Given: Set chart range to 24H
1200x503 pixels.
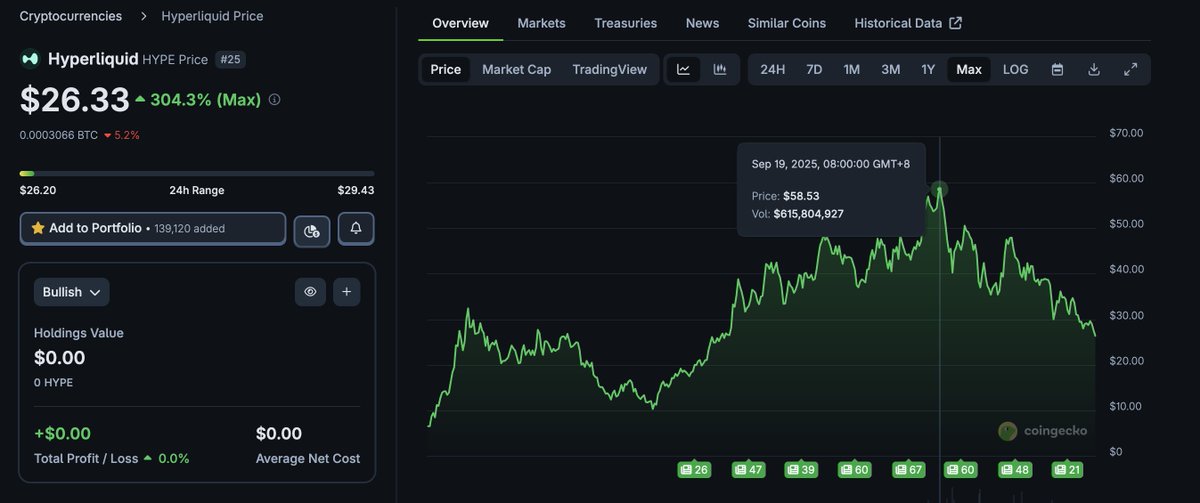Looking at the screenshot, I should [x=773, y=69].
